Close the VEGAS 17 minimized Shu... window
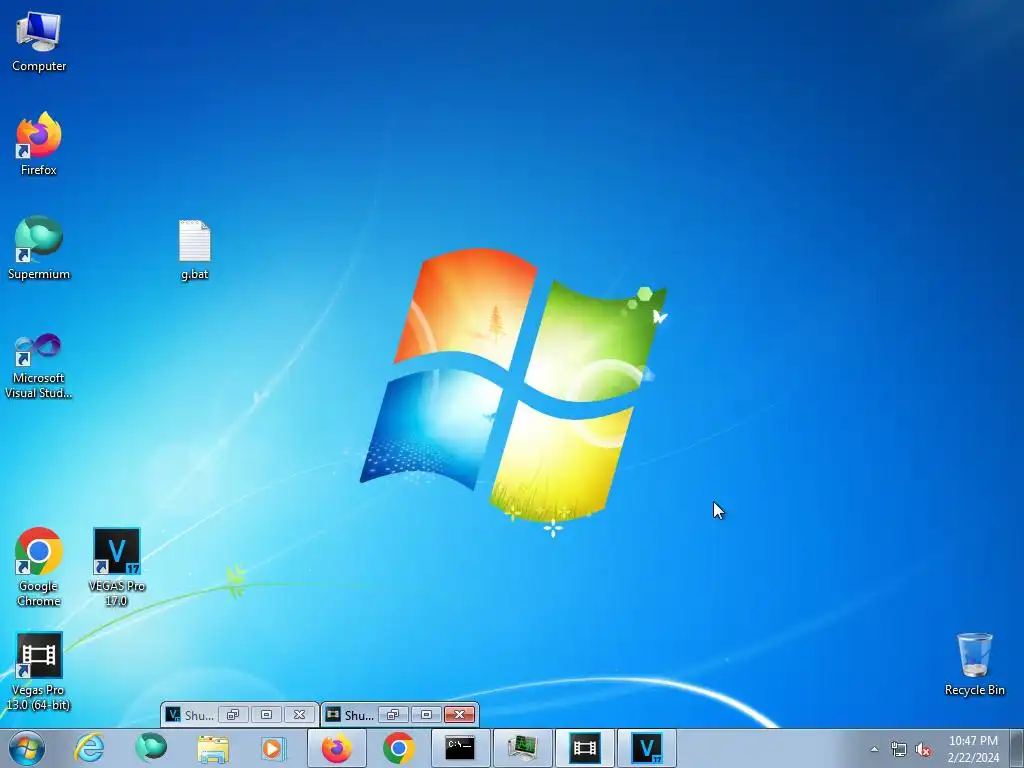This screenshot has width=1024, height=768. pyautogui.click(x=299, y=714)
